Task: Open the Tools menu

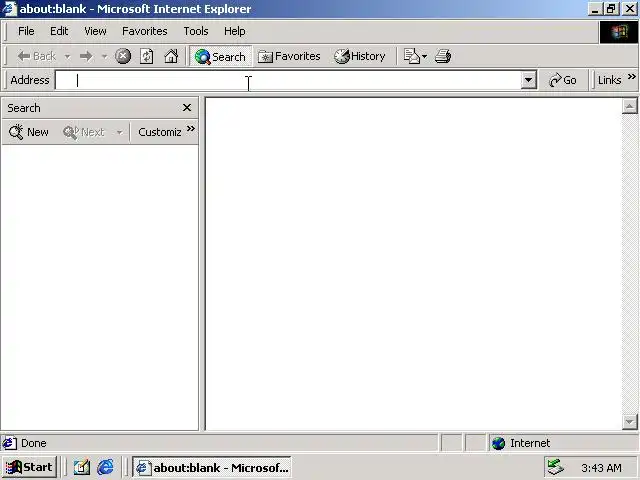Action: pos(196,31)
